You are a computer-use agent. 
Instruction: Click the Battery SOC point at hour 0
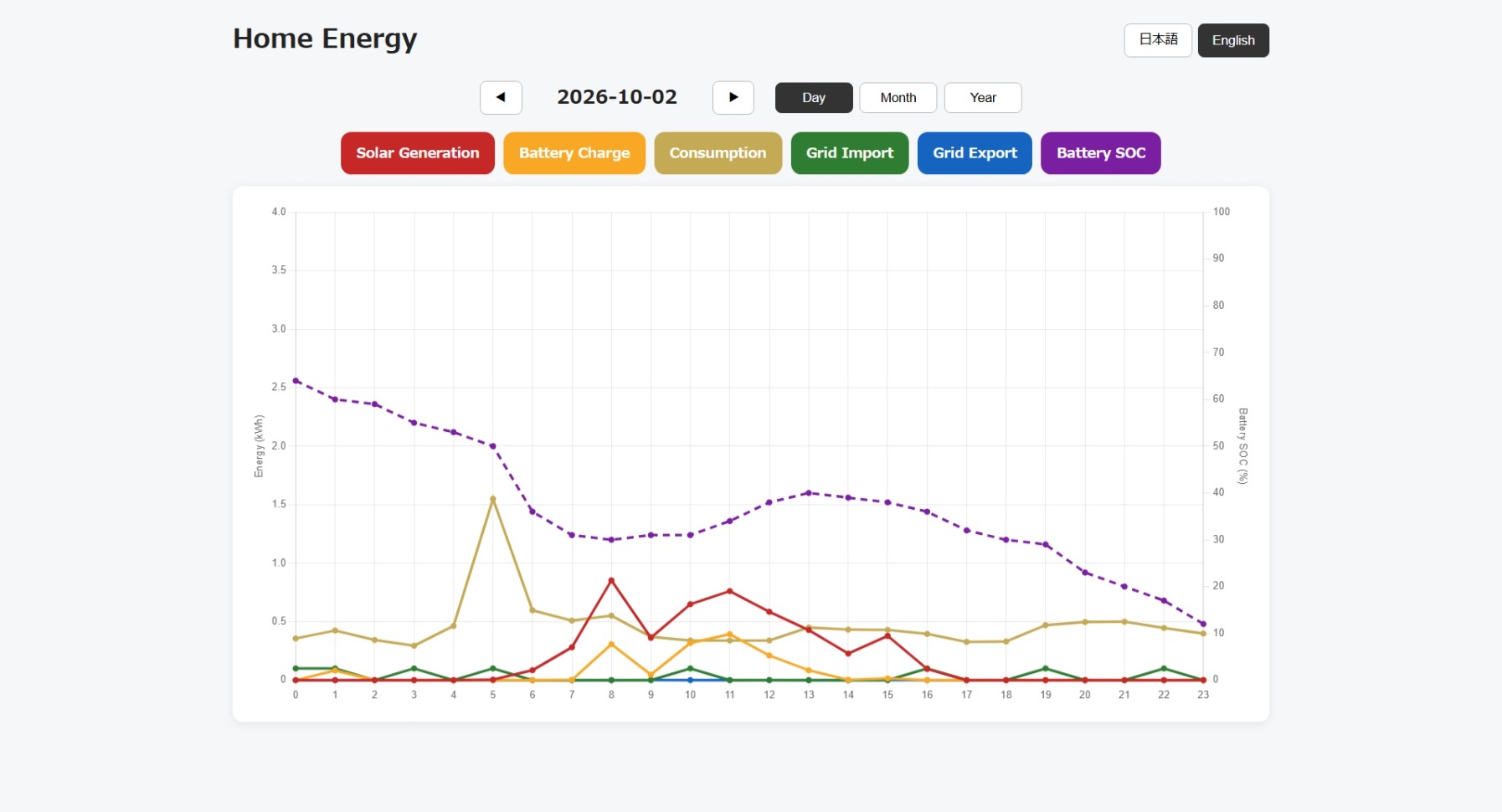[x=296, y=381]
